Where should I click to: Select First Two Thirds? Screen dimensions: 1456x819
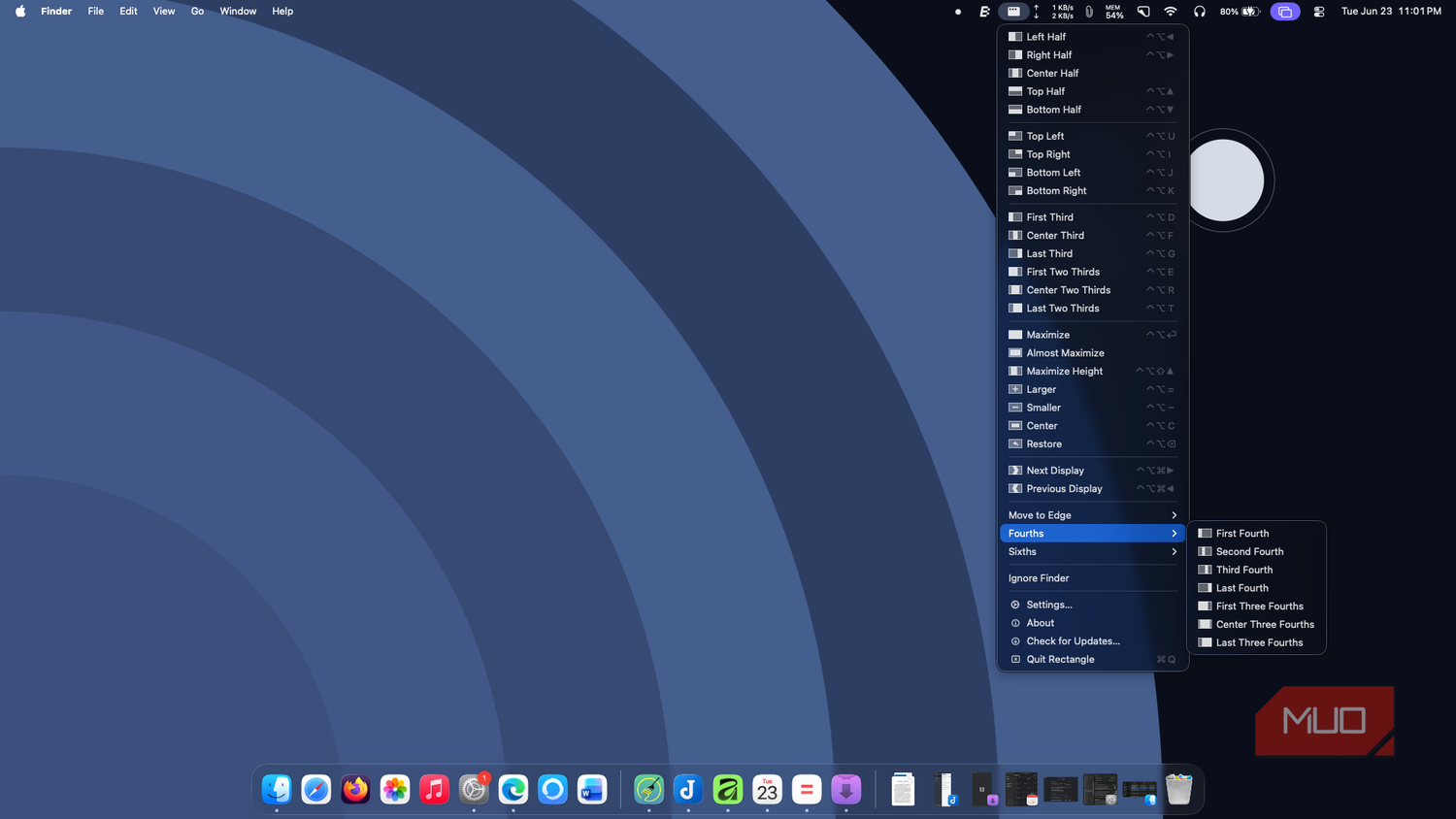coord(1093,273)
